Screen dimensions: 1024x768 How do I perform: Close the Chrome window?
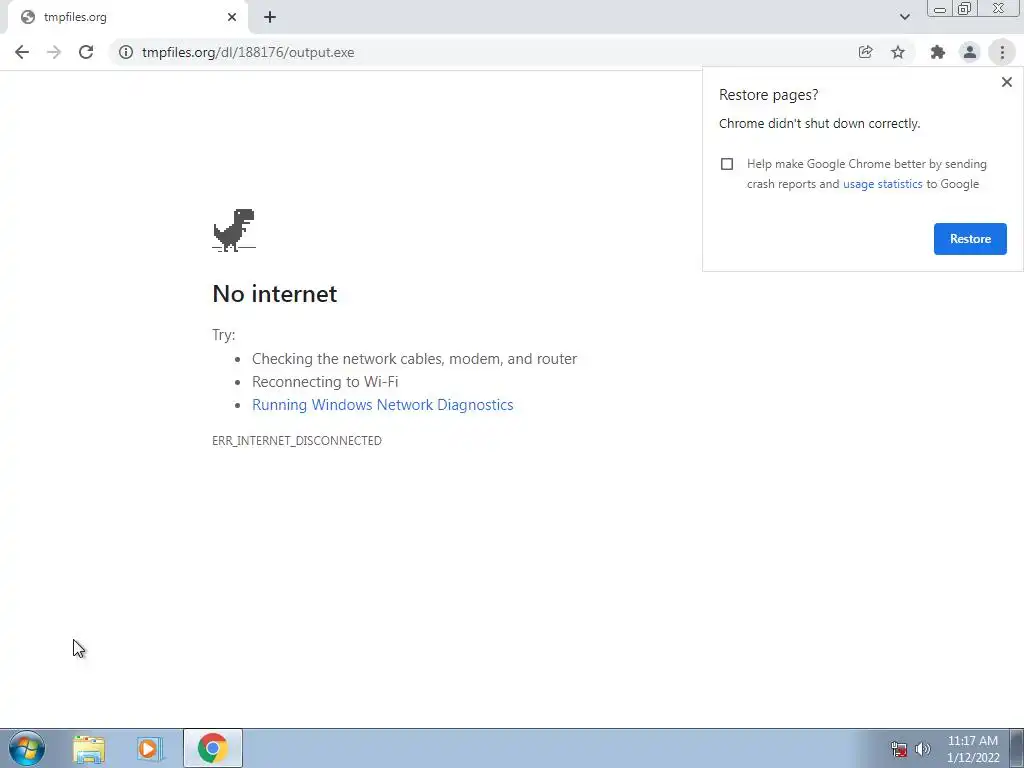coord(999,8)
